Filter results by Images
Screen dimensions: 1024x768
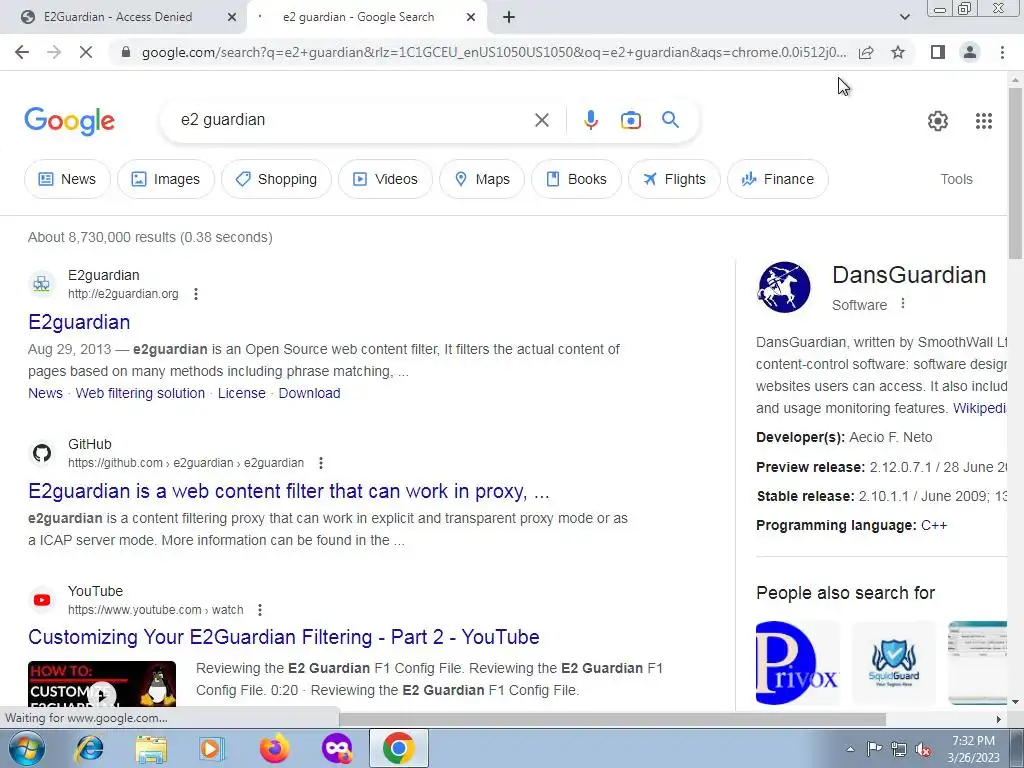166,179
